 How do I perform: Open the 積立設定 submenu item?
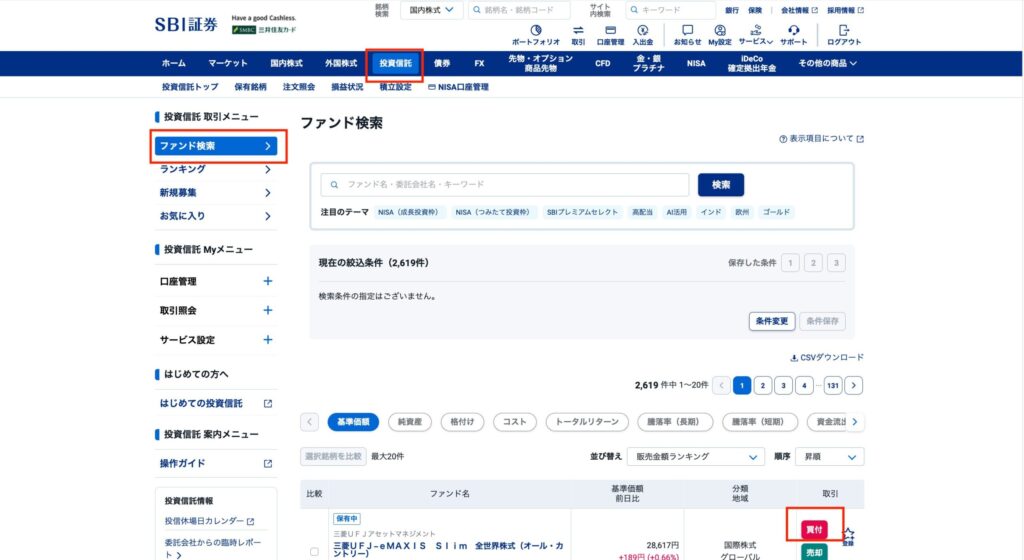point(395,87)
